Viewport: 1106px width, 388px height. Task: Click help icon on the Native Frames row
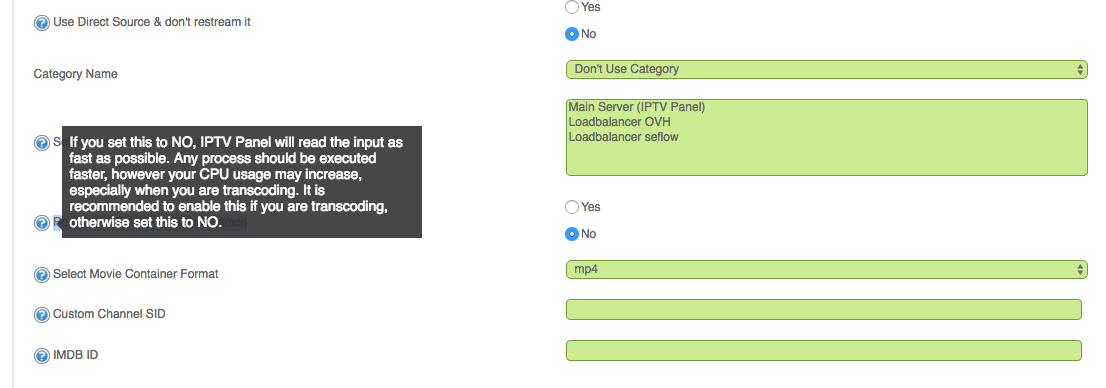[42, 223]
